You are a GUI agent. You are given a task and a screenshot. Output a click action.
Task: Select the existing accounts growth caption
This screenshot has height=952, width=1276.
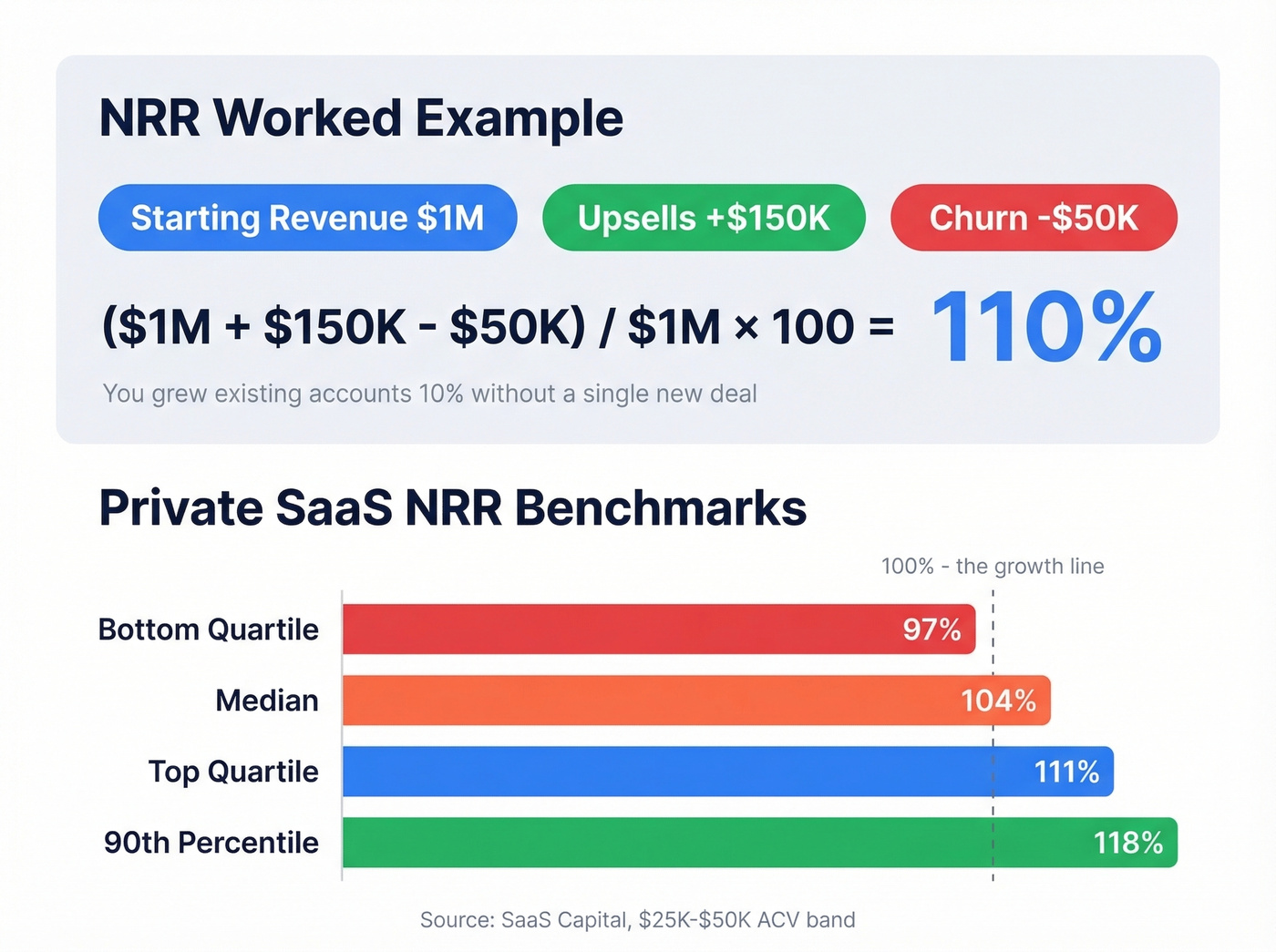[x=429, y=394]
